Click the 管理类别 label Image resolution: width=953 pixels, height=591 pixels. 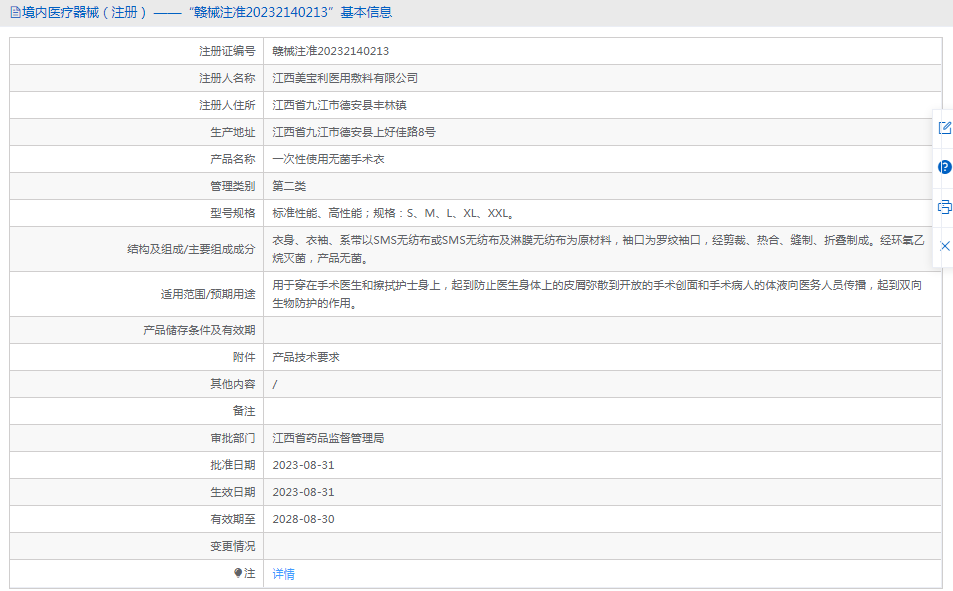click(233, 186)
